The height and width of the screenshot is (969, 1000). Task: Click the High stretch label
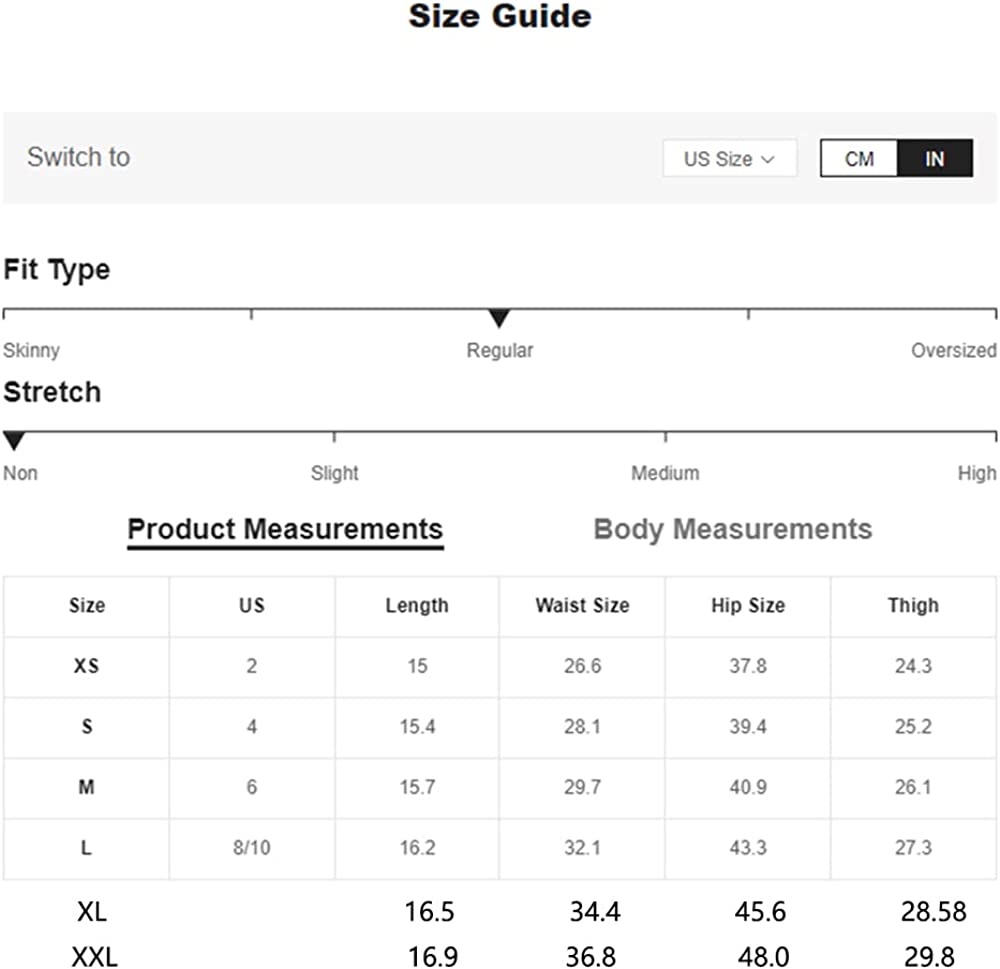[976, 473]
